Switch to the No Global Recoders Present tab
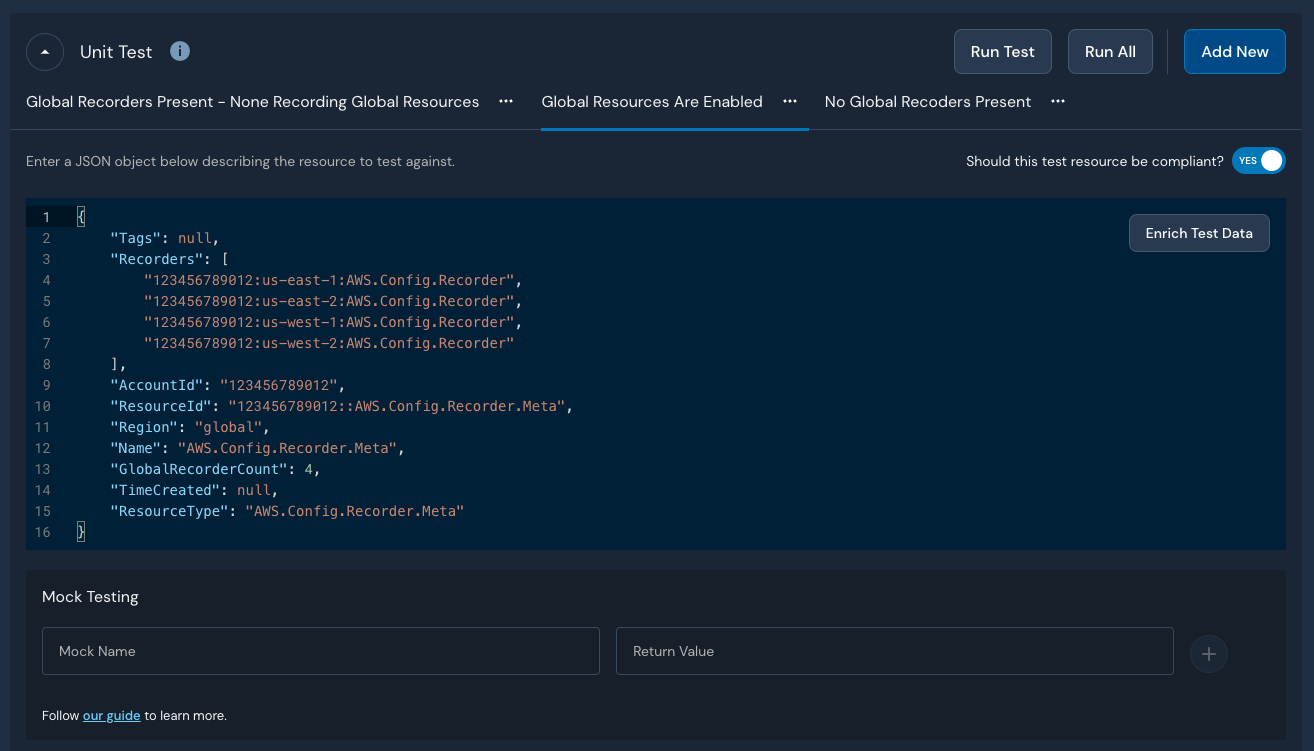 (926, 101)
